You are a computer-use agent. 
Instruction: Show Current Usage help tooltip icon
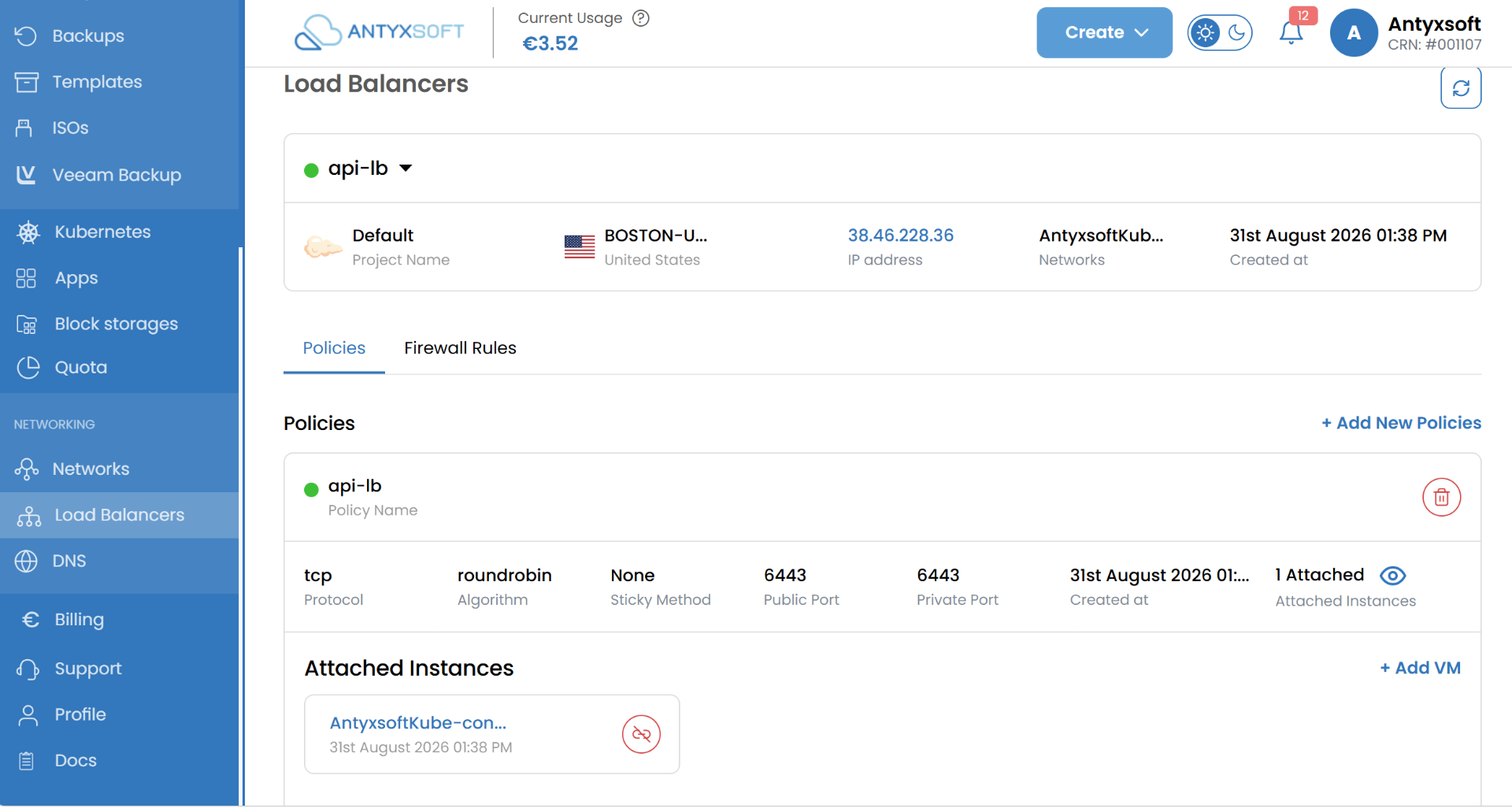click(x=641, y=18)
